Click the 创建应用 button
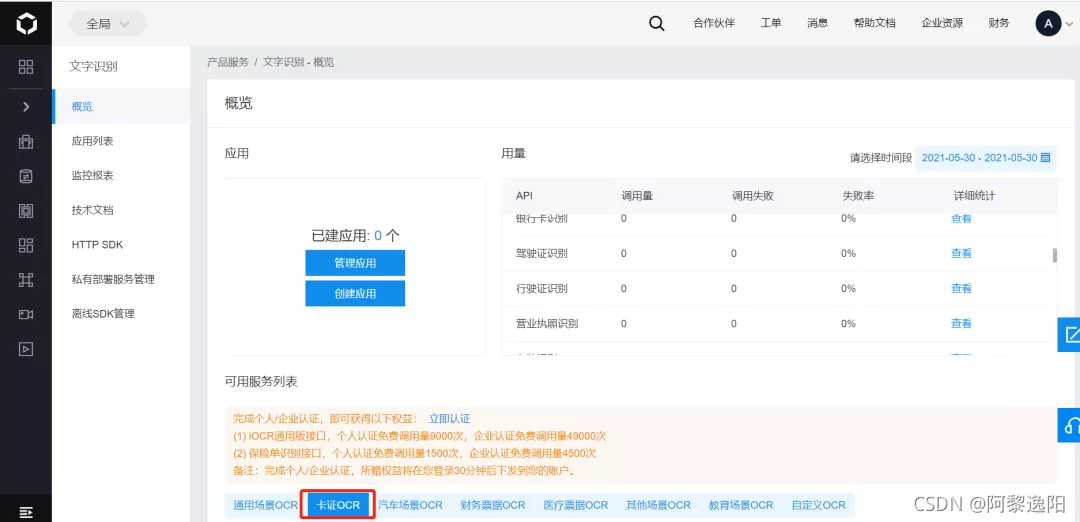 355,293
